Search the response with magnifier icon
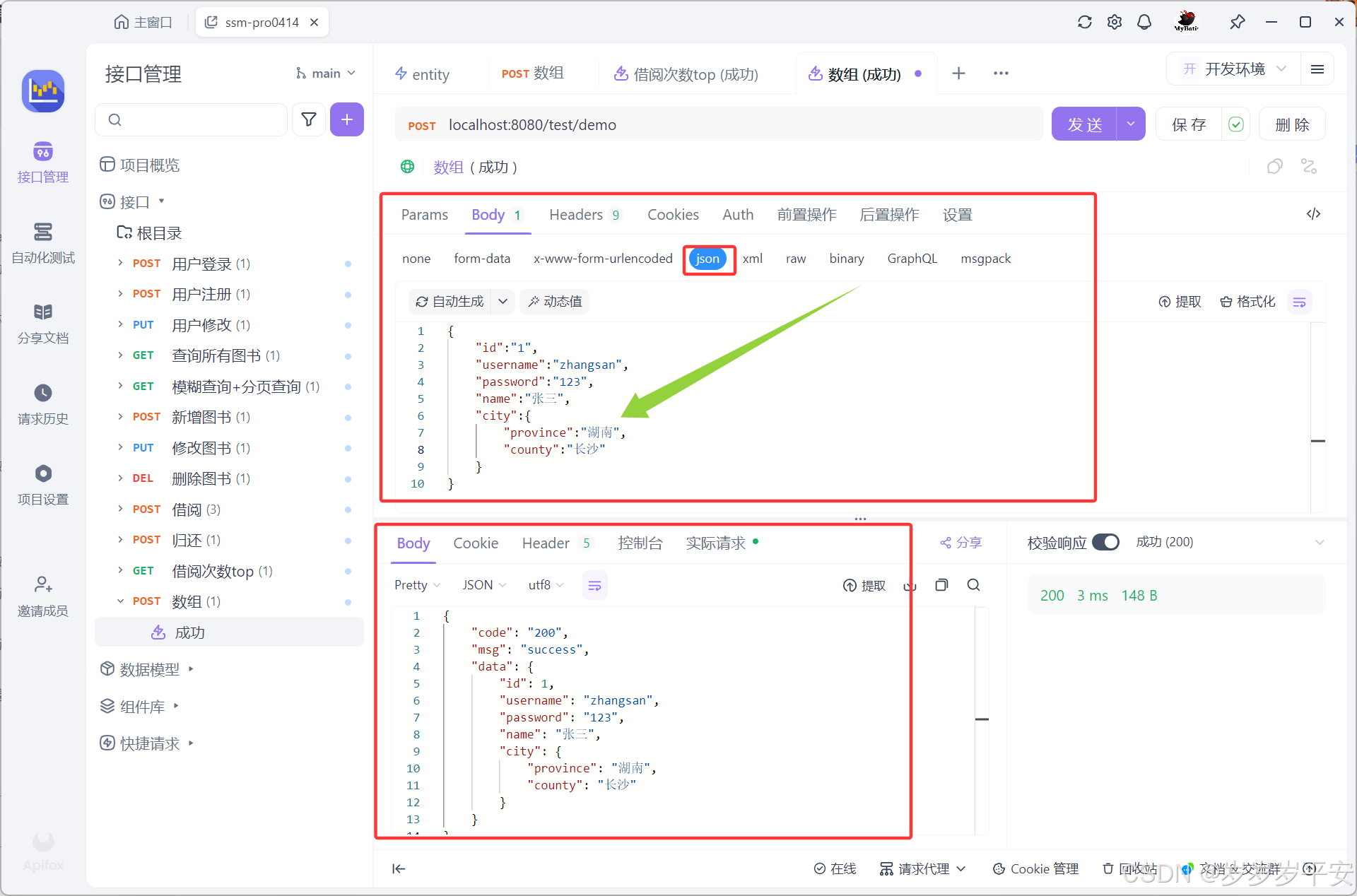This screenshot has width=1357, height=896. coord(973,585)
